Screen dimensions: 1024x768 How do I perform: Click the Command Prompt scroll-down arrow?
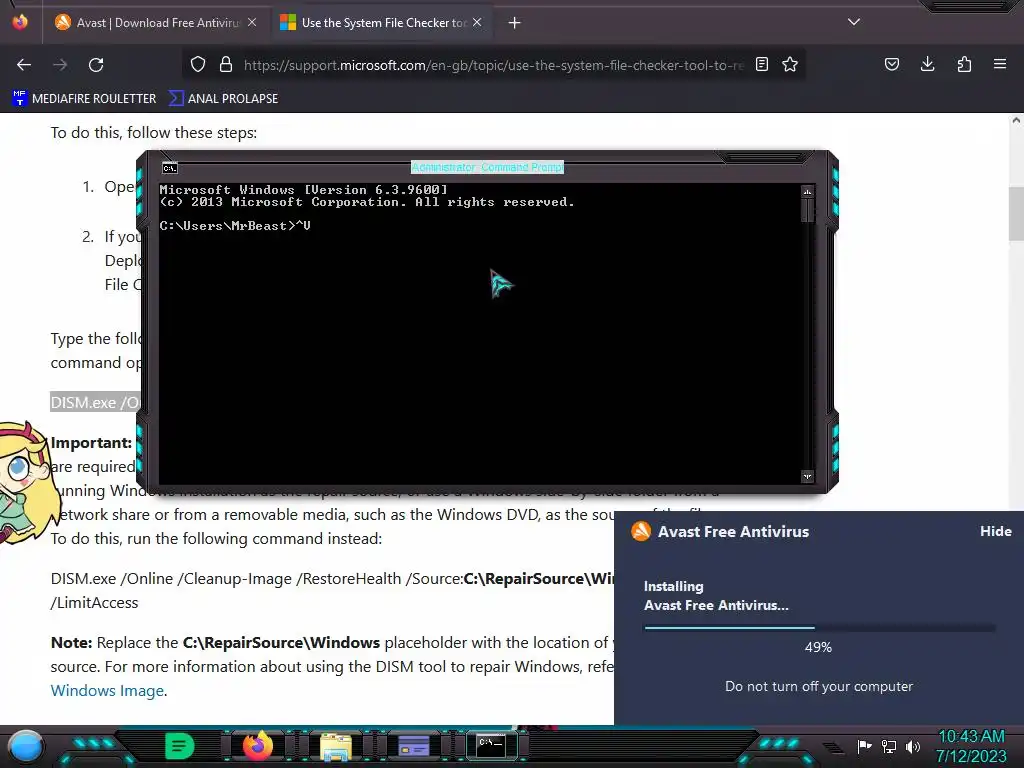pos(807,477)
